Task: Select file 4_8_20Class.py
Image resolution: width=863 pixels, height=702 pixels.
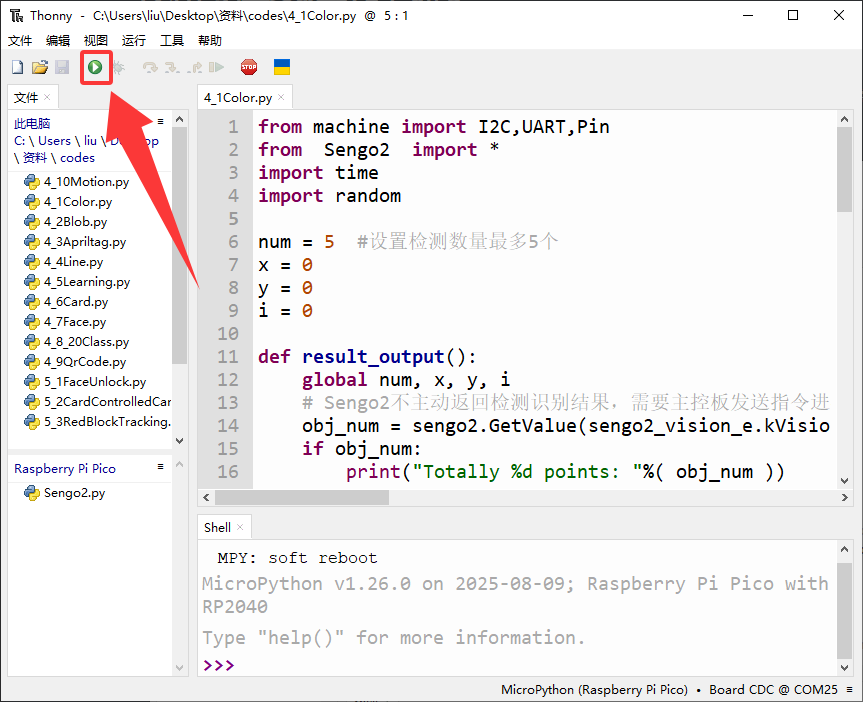Action: 77,342
